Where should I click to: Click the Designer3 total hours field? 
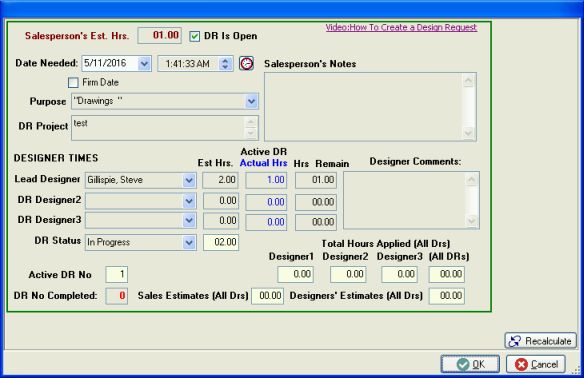point(399,274)
